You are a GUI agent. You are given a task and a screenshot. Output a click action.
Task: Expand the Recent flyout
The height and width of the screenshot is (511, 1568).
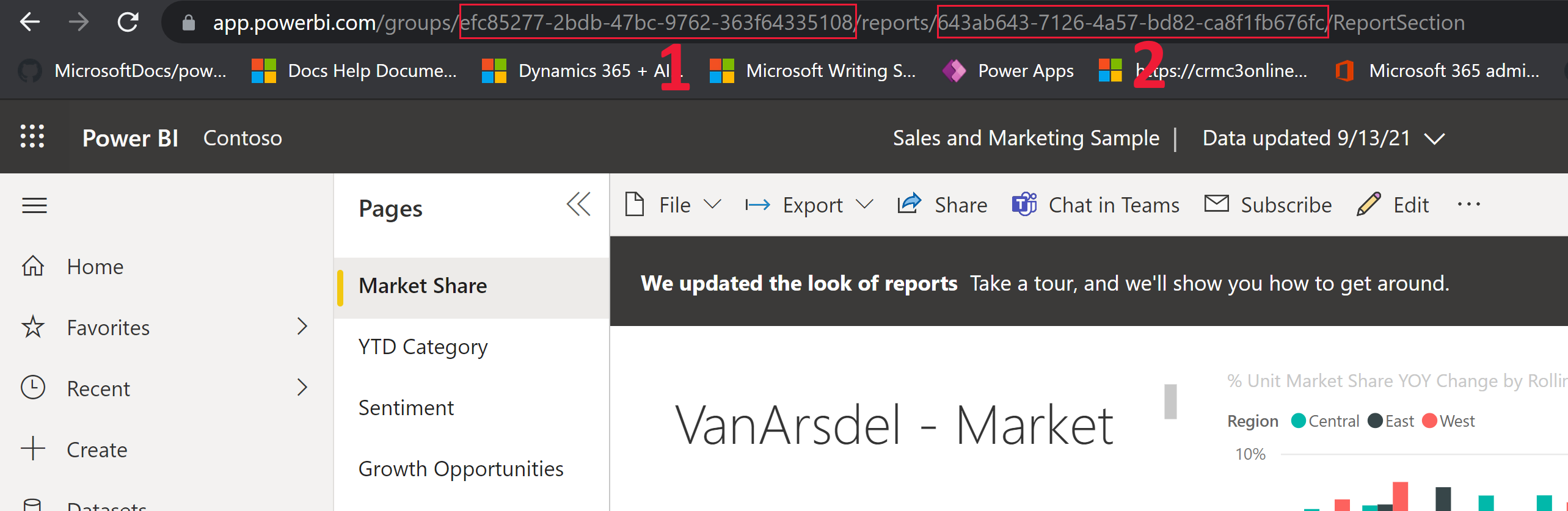pyautogui.click(x=302, y=388)
